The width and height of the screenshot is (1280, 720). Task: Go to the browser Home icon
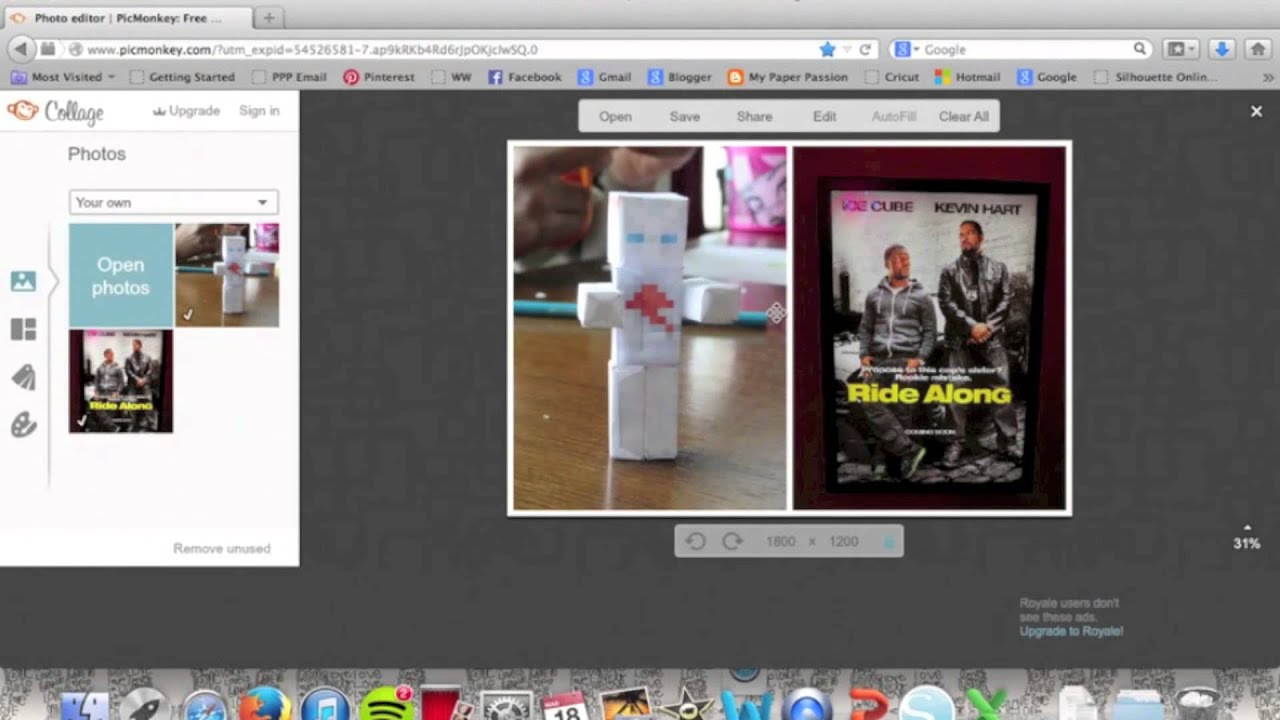click(x=1258, y=49)
